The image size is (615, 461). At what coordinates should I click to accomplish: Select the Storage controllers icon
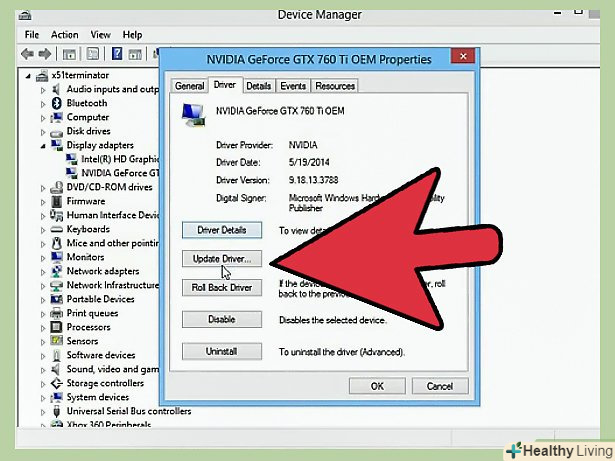[56, 383]
